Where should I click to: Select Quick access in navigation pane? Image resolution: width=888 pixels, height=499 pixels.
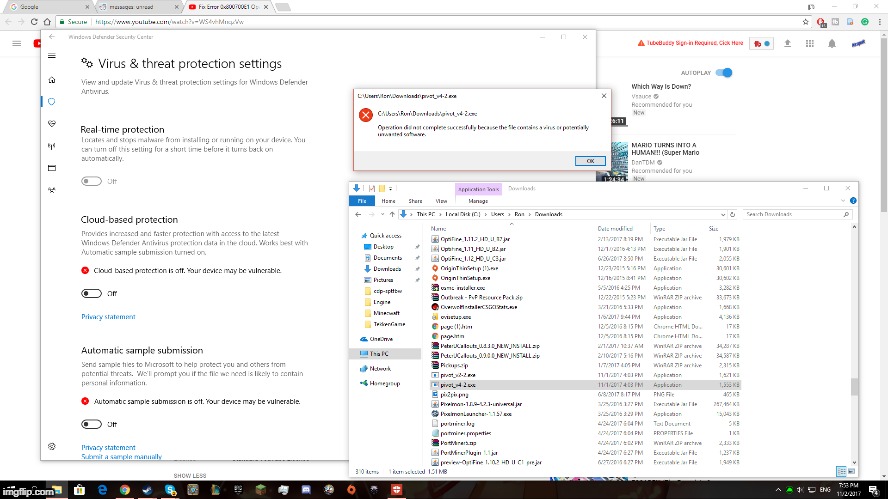point(385,236)
